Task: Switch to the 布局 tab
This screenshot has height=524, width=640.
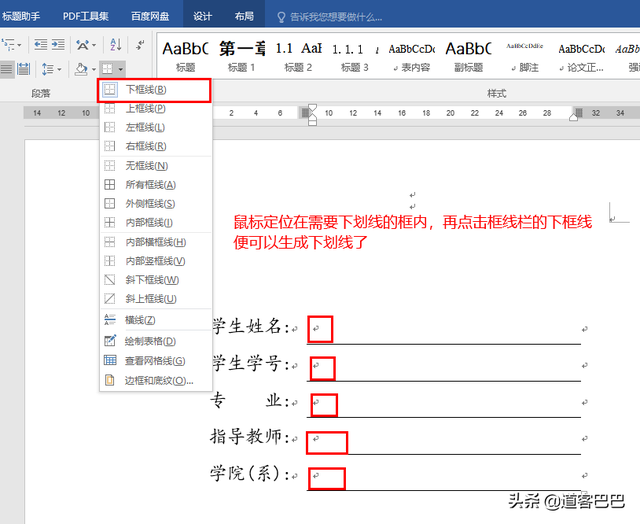Action: click(x=244, y=16)
